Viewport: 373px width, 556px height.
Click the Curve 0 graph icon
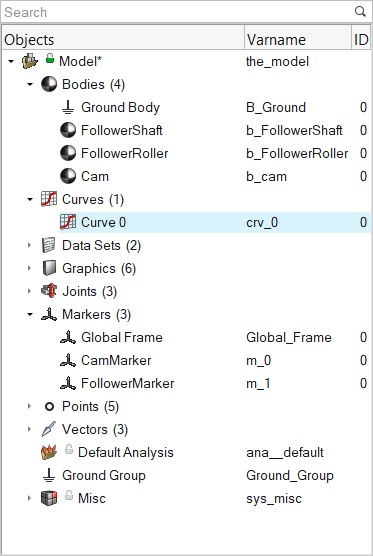coord(68,222)
